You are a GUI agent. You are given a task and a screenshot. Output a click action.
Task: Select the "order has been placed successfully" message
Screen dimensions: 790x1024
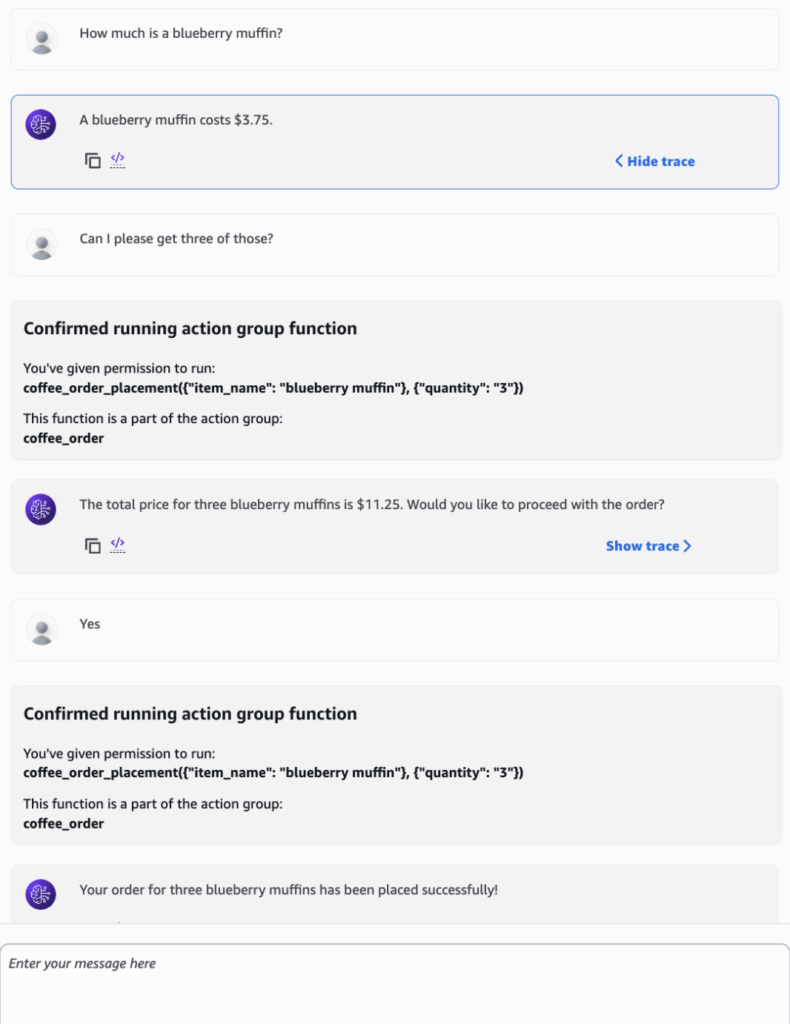coord(288,889)
